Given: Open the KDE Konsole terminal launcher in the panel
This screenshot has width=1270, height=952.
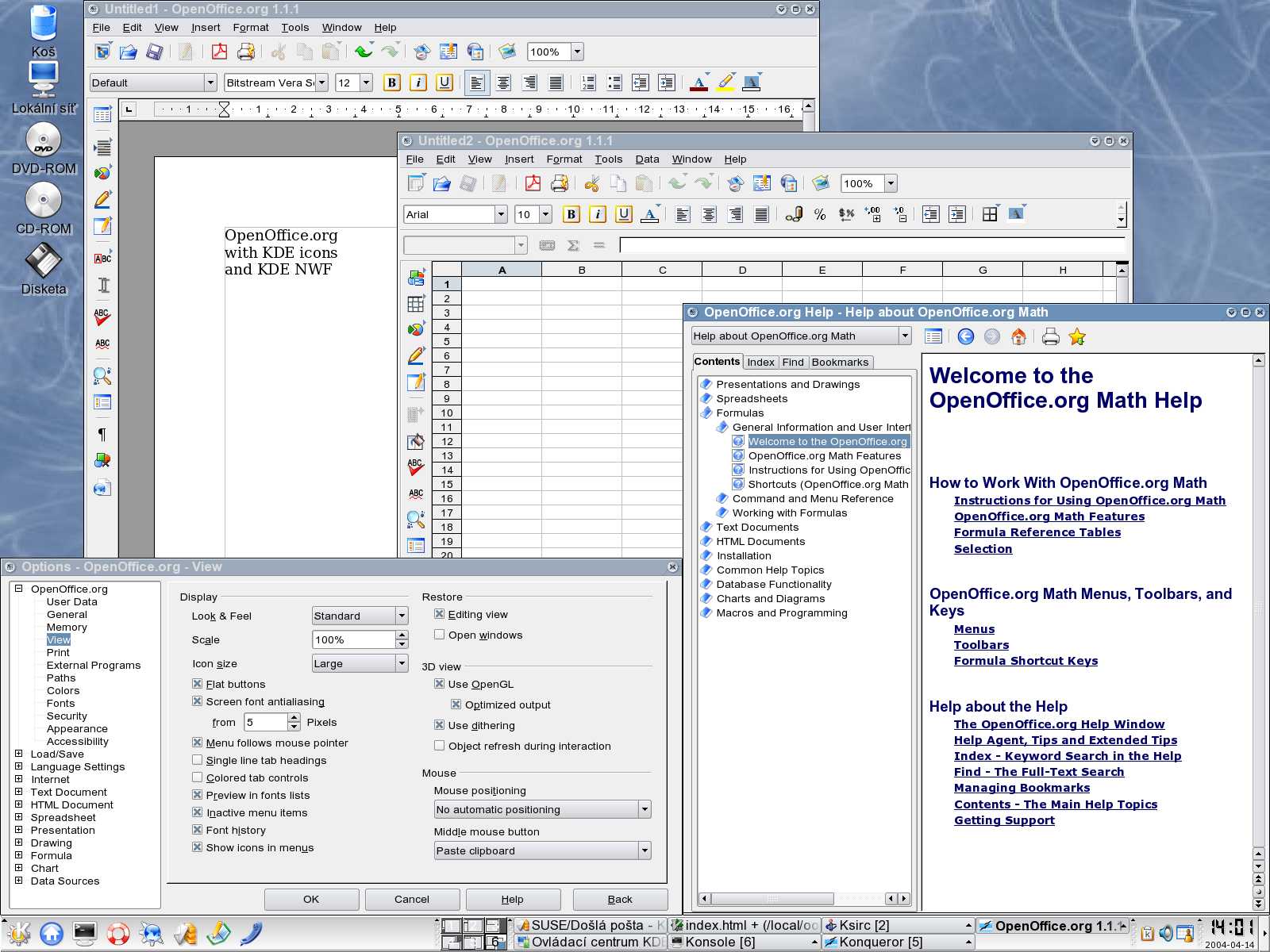Looking at the screenshot, I should (x=85, y=933).
